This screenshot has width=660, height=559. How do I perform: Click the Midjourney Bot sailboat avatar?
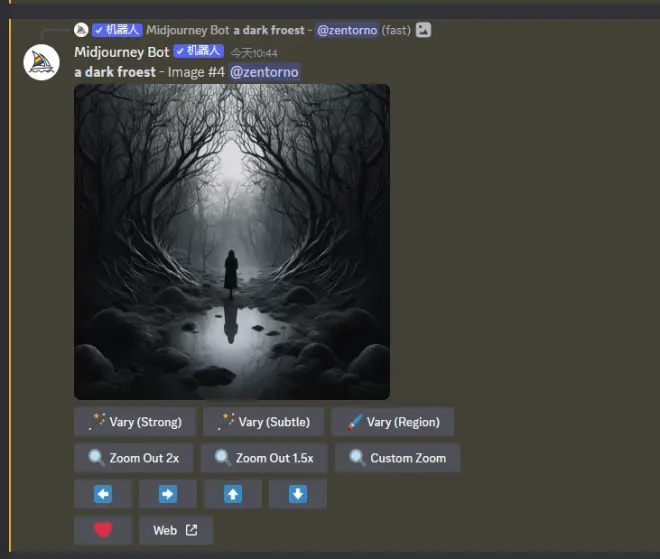coord(41,63)
